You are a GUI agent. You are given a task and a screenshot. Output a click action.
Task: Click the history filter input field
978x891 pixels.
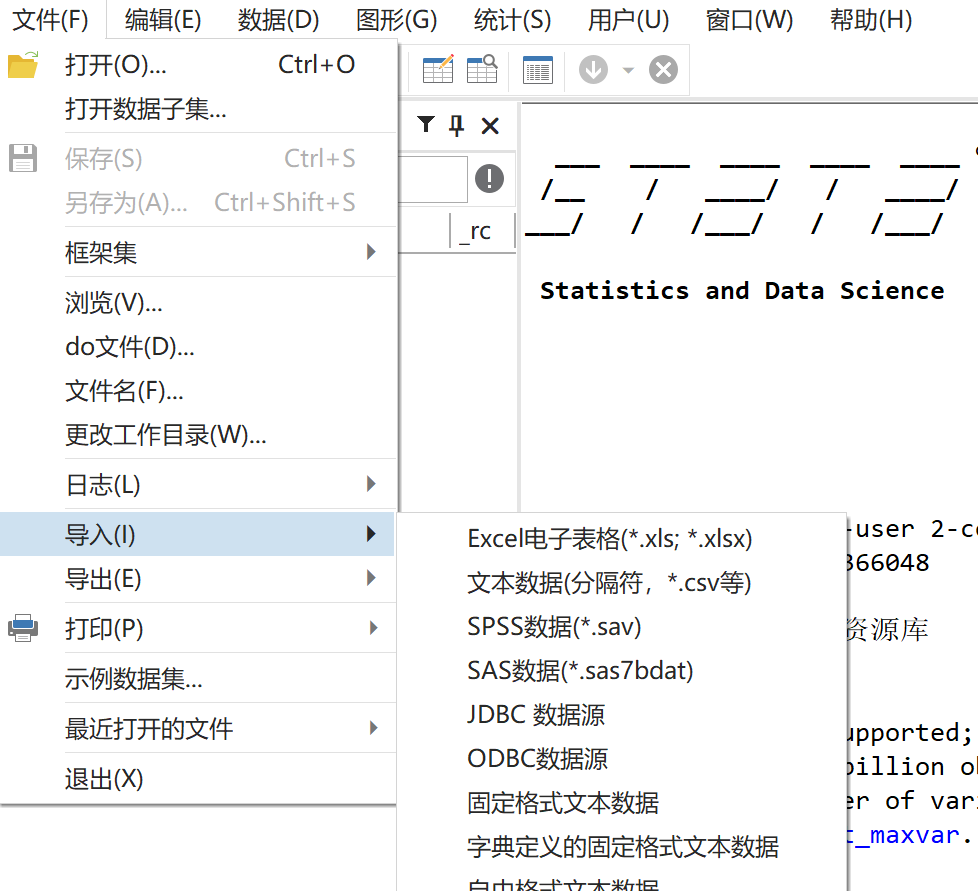point(433,179)
